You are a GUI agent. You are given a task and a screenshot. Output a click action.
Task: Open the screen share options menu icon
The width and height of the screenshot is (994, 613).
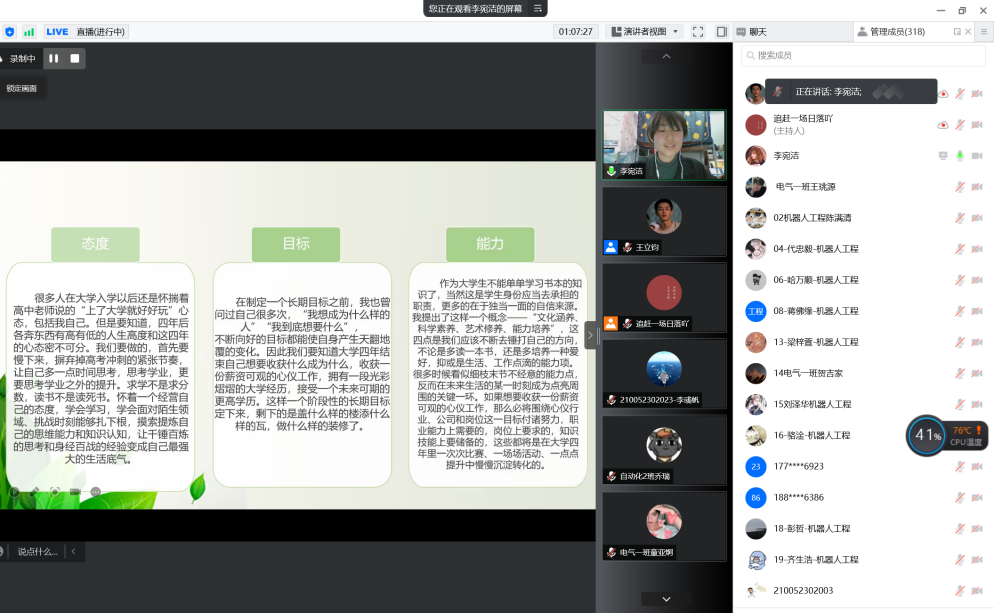[538, 8]
